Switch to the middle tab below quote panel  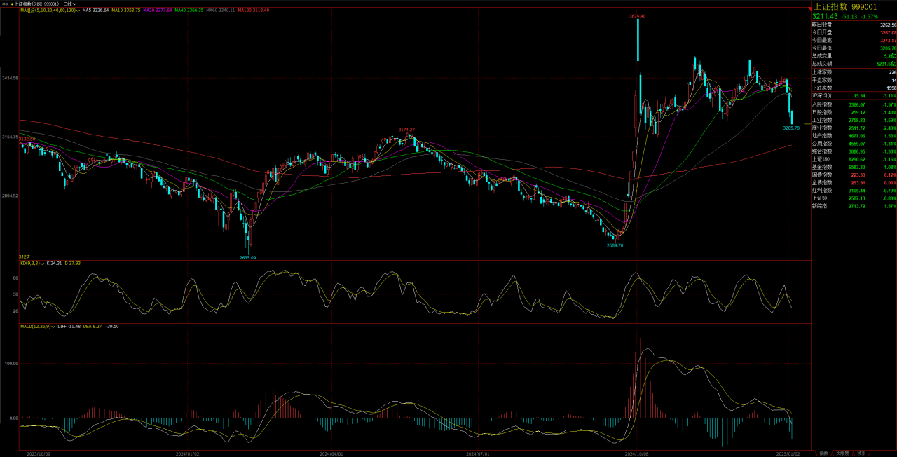click(x=841, y=451)
